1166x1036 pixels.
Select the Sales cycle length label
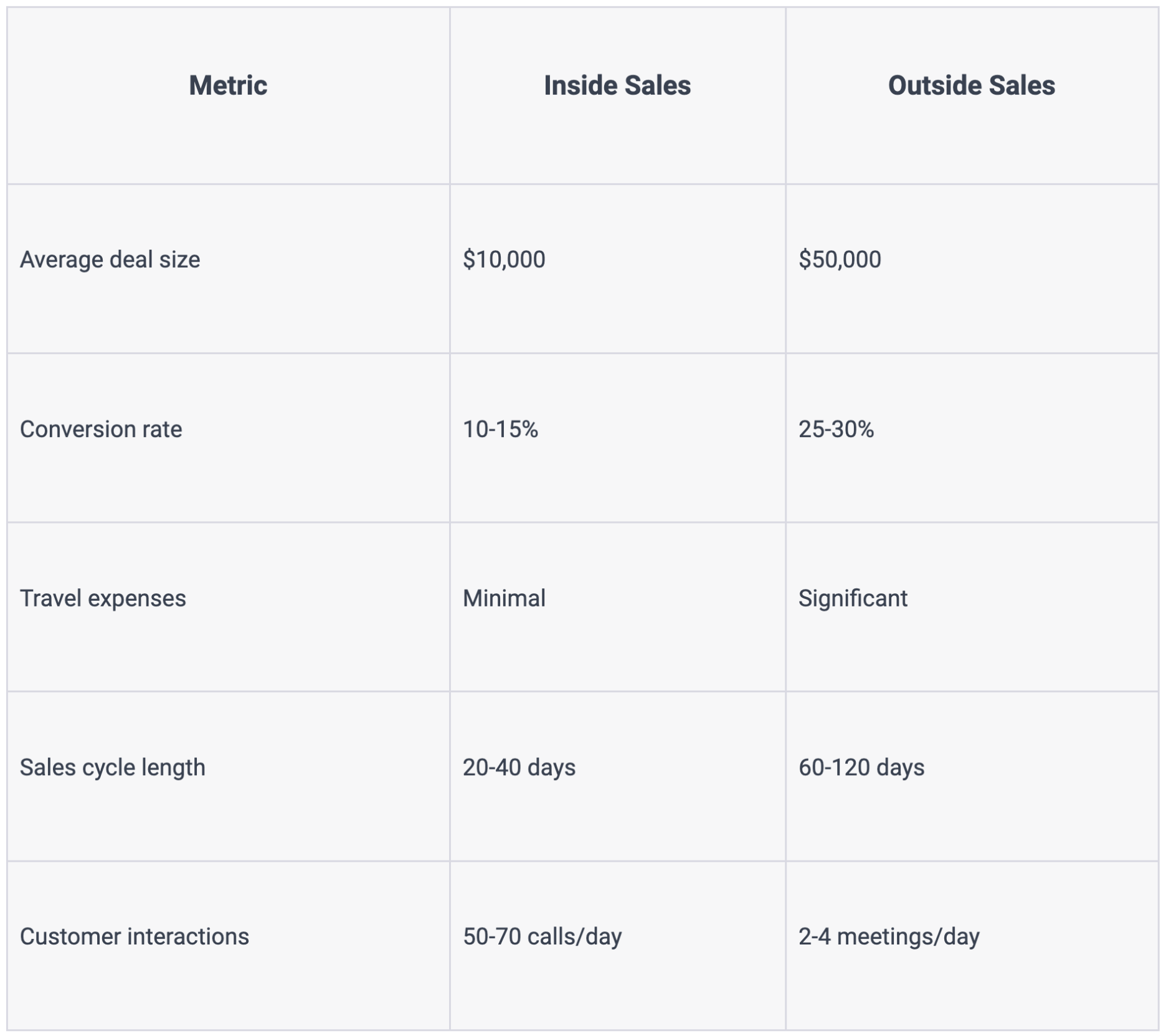pyautogui.click(x=113, y=768)
